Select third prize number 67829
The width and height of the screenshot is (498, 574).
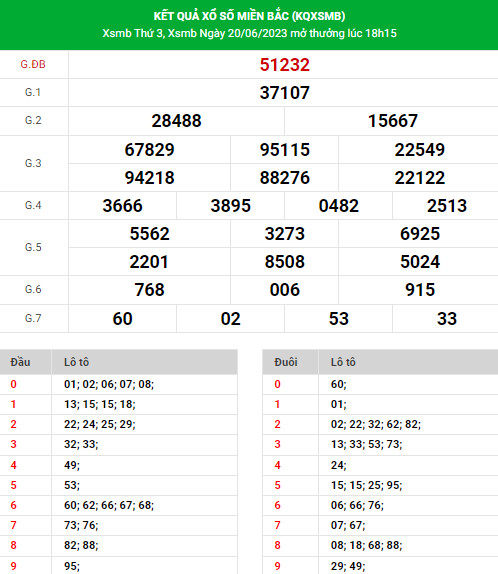(149, 150)
